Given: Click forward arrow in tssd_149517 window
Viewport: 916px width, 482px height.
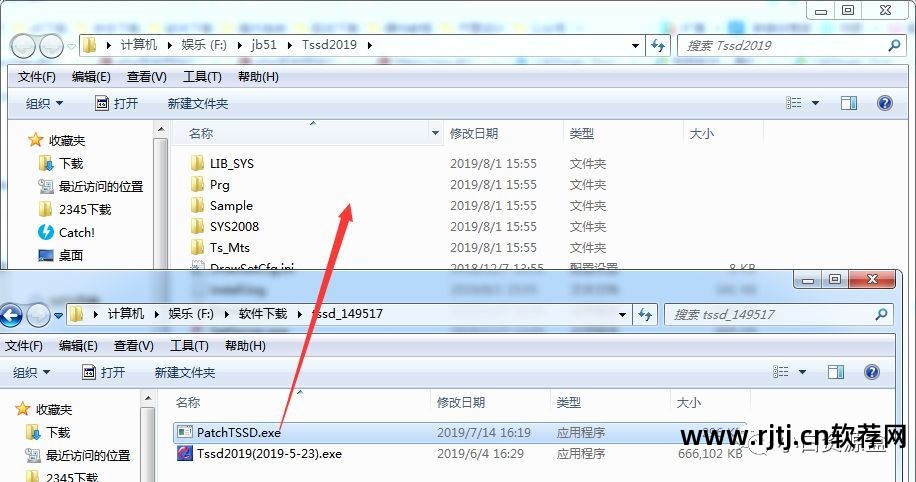Looking at the screenshot, I should (x=38, y=315).
